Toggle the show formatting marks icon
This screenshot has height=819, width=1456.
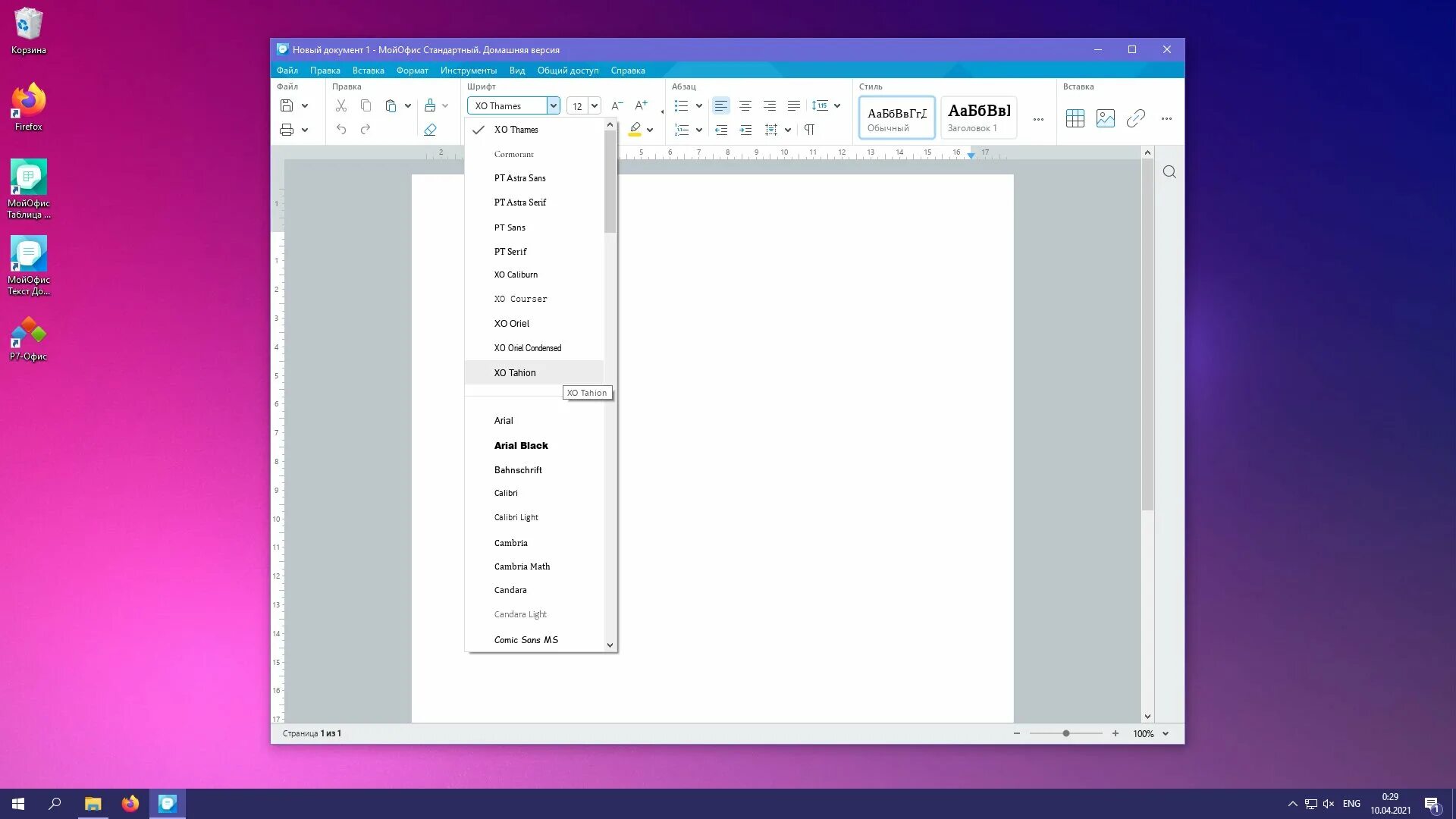pyautogui.click(x=810, y=129)
